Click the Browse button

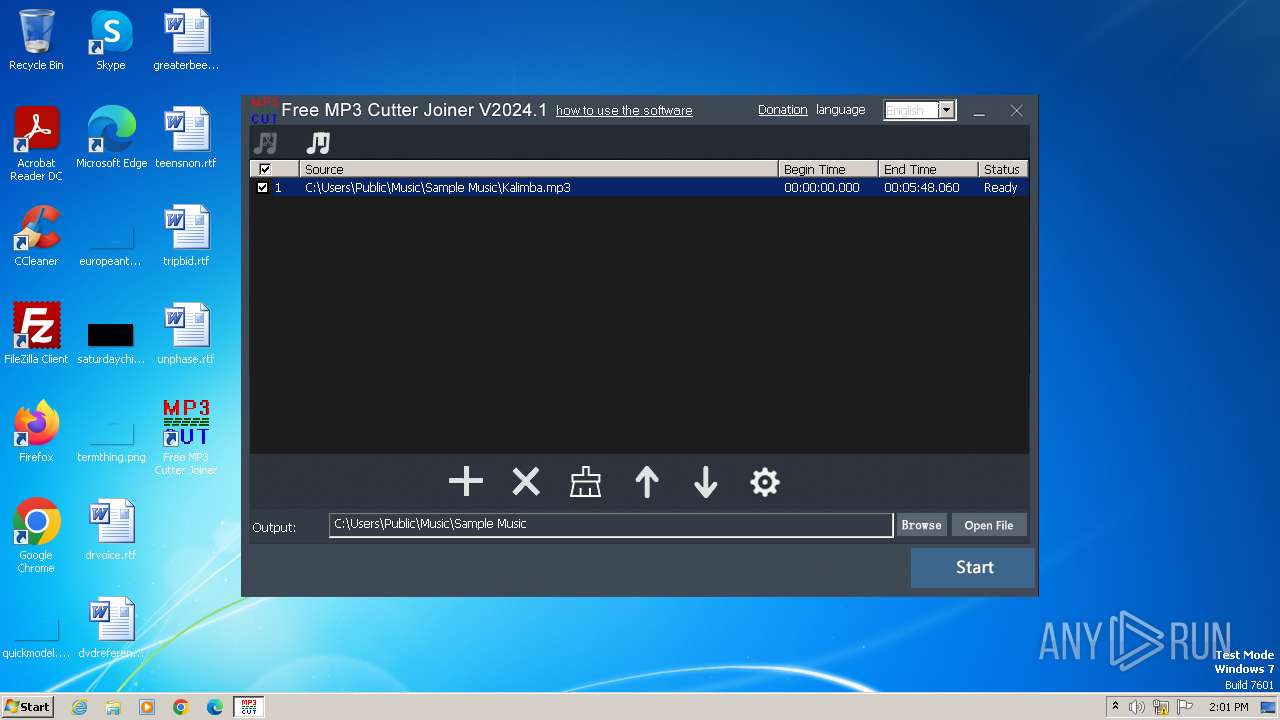tap(921, 525)
